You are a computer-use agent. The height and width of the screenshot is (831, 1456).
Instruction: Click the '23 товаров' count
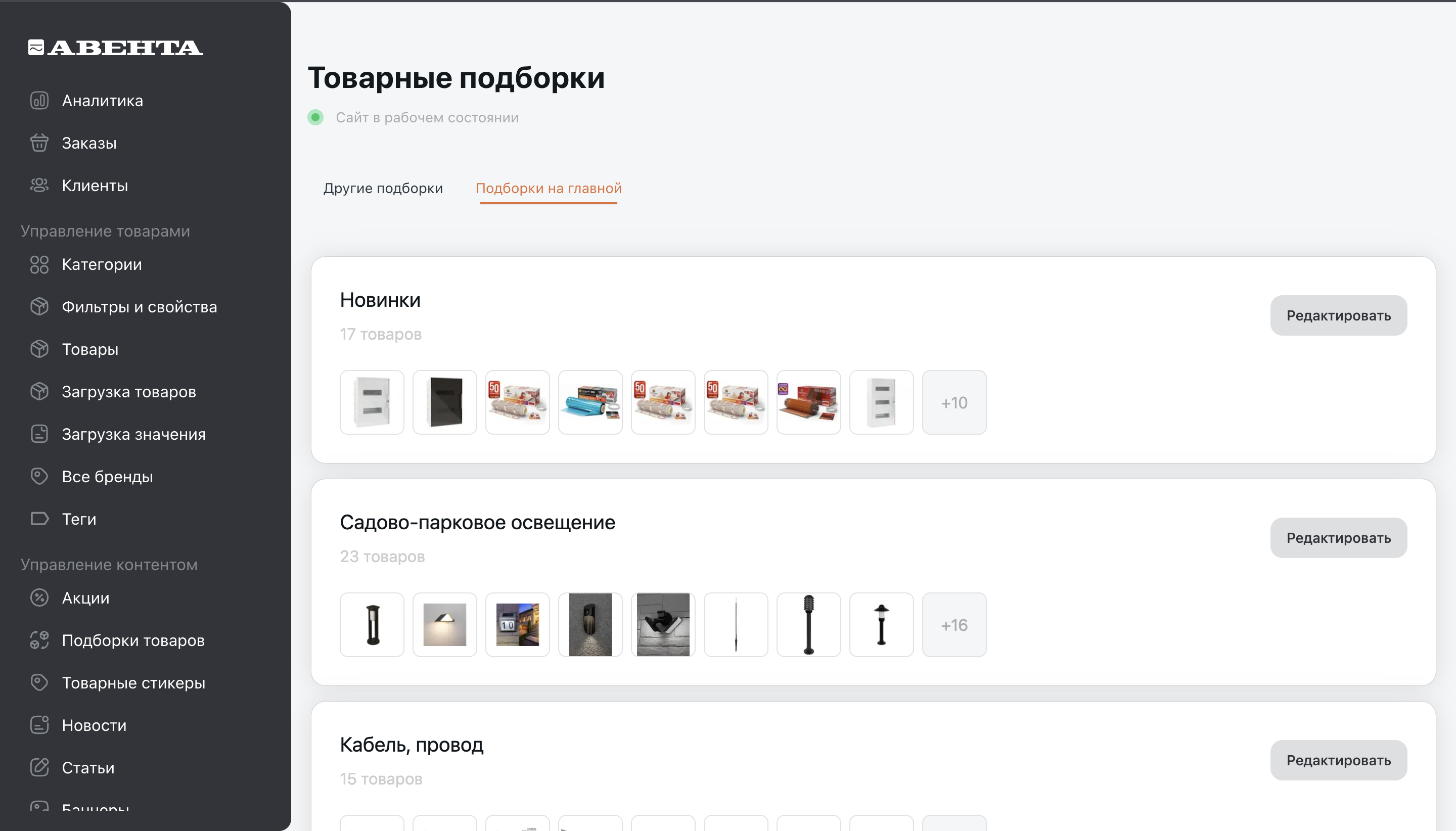(382, 557)
